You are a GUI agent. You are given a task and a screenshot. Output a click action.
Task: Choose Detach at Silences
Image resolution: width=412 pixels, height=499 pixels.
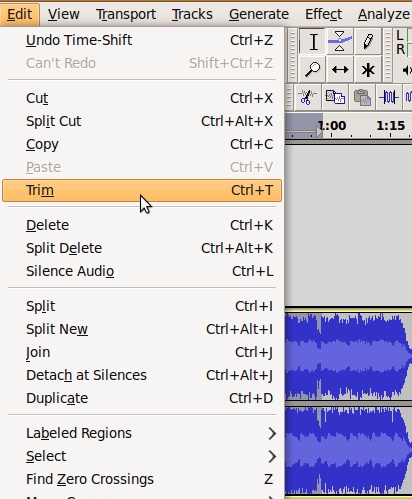142,375
